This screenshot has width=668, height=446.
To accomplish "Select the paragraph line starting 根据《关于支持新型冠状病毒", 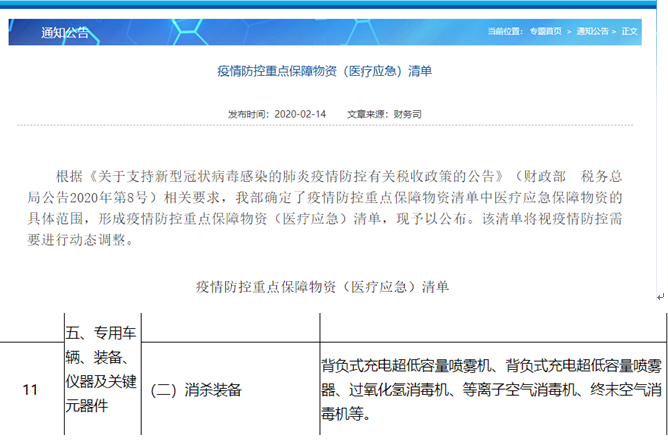I will (x=339, y=176).
